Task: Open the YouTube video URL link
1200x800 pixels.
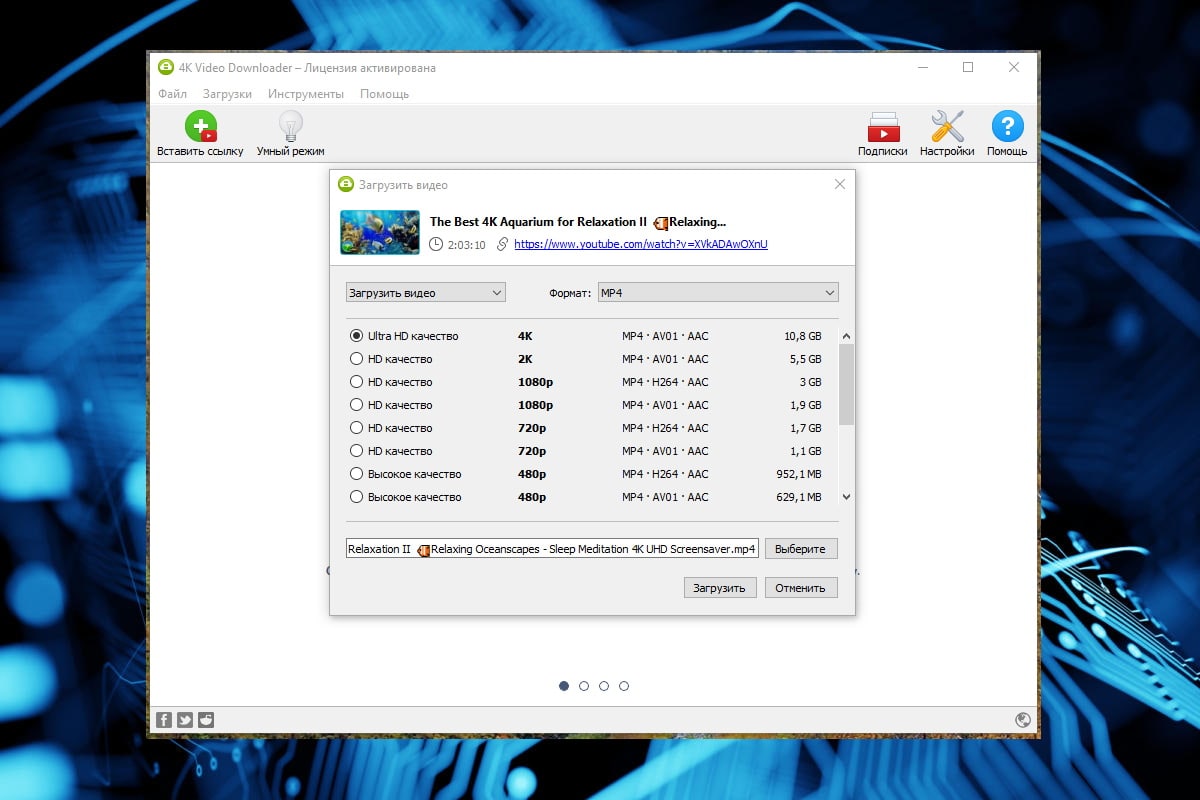Action: pos(641,244)
